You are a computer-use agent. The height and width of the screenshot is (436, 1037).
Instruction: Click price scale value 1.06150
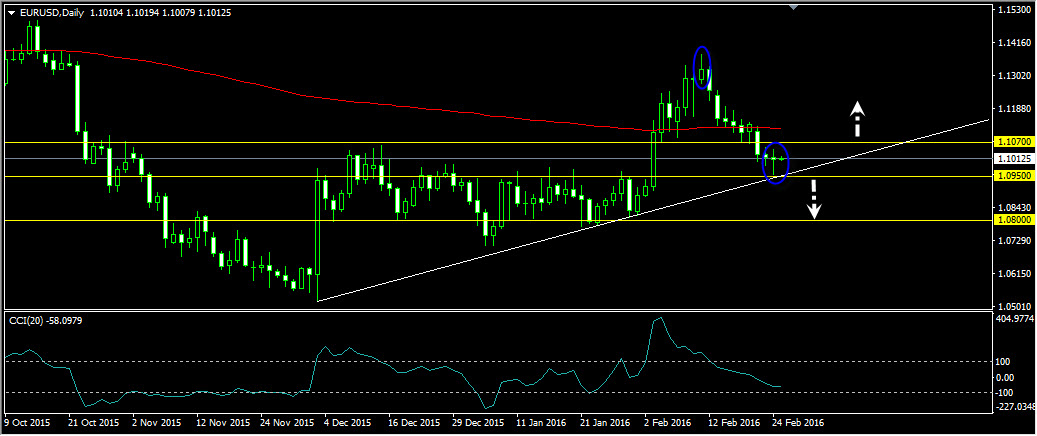click(x=1015, y=273)
